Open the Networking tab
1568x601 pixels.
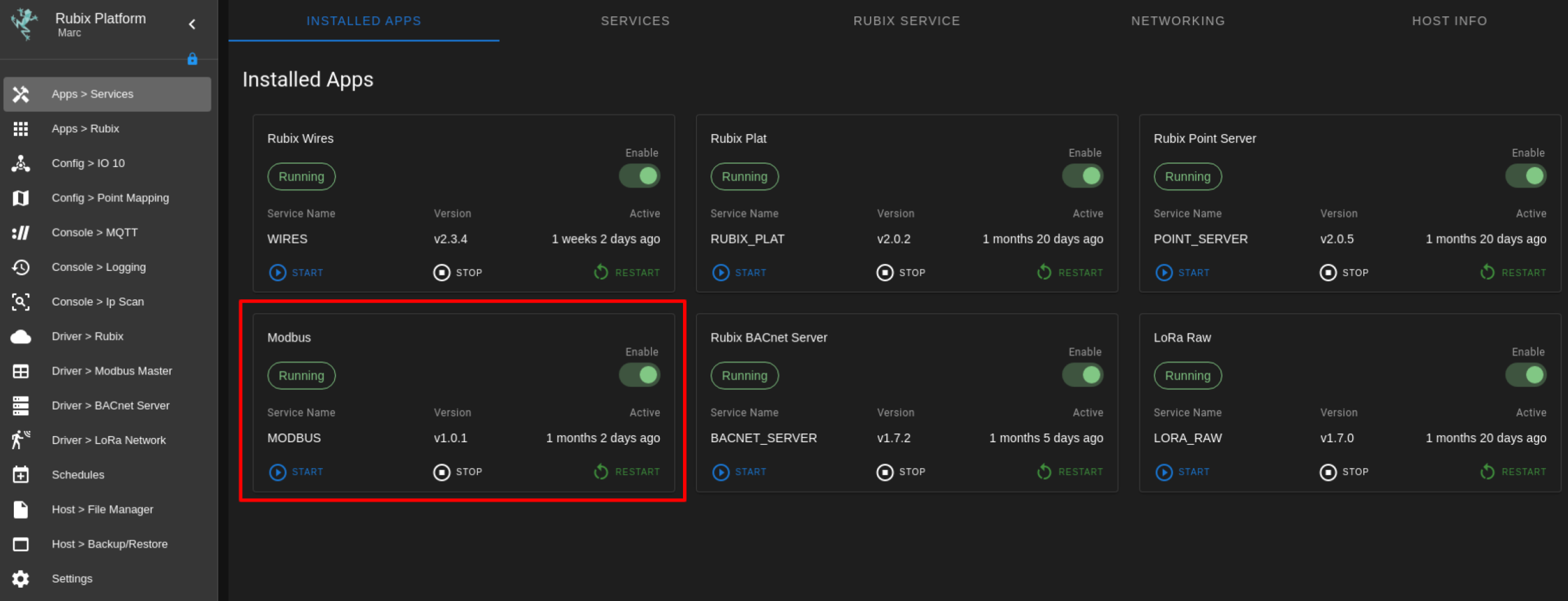[1178, 21]
